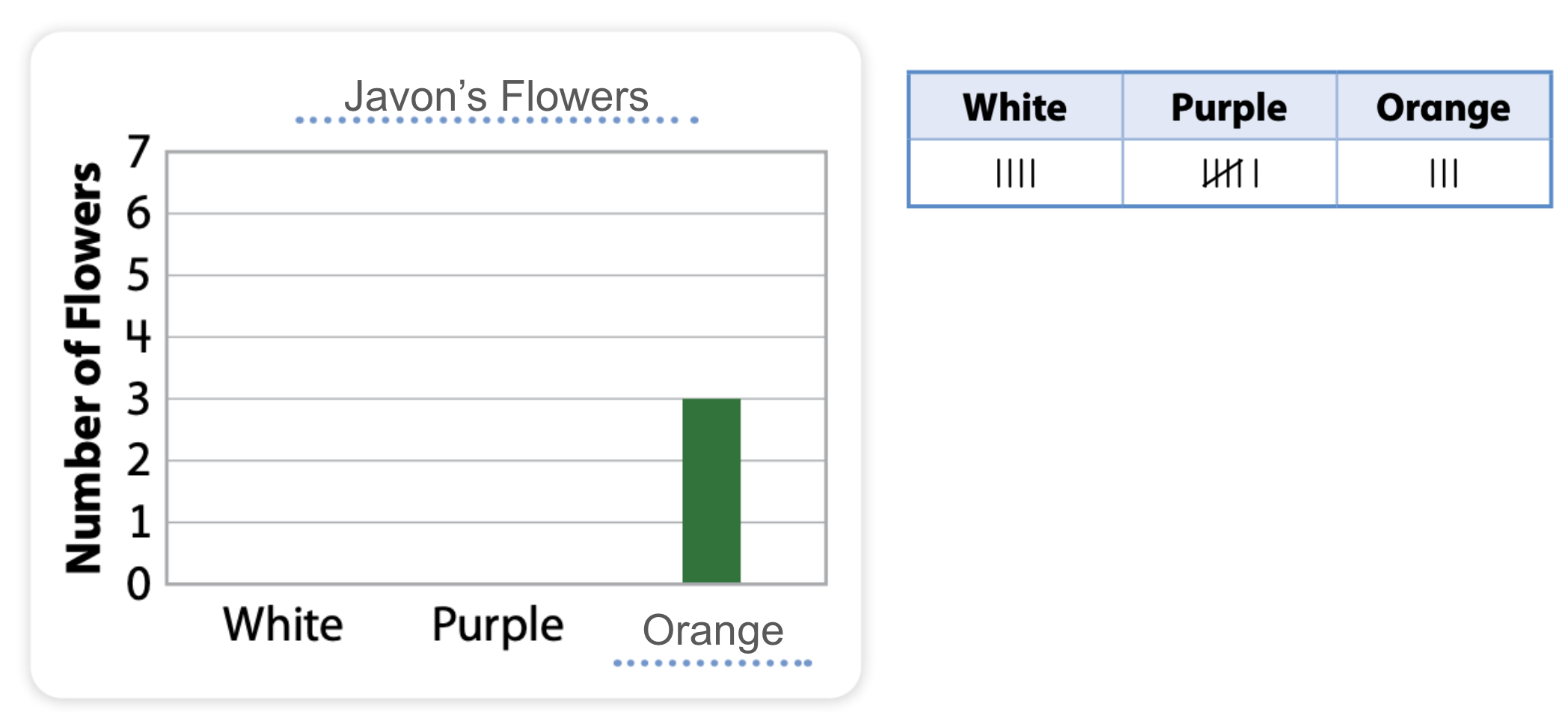Click the Purple header in the tally table

click(1229, 107)
